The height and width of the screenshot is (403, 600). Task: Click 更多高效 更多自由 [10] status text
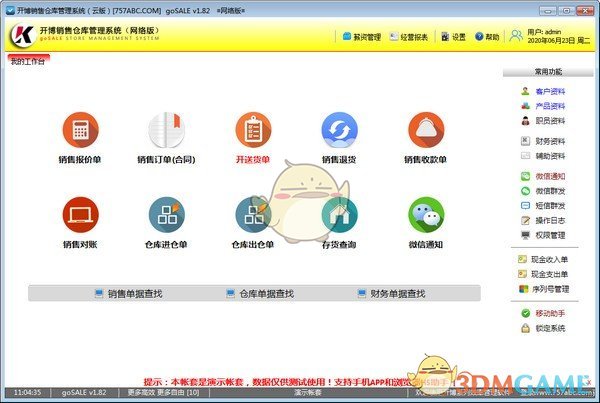(x=163, y=392)
